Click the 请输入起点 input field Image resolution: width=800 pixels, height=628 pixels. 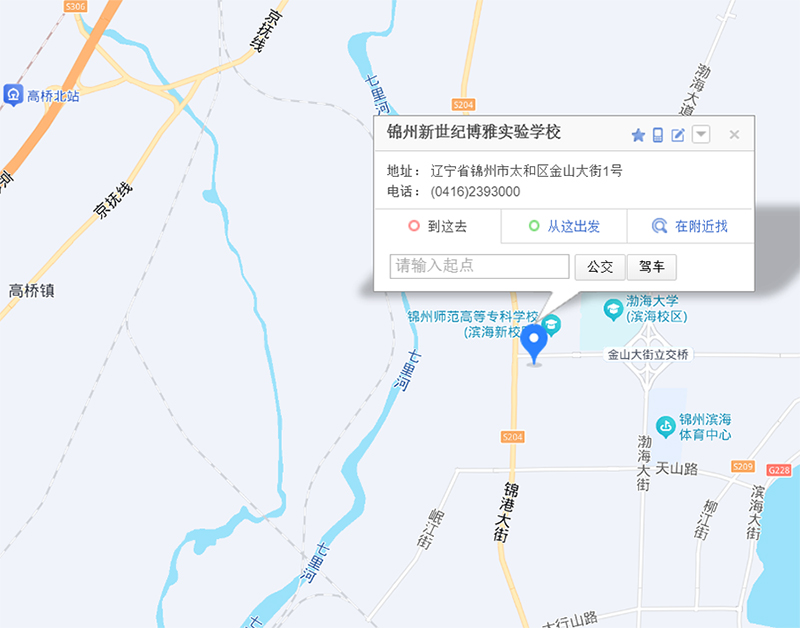coord(479,266)
